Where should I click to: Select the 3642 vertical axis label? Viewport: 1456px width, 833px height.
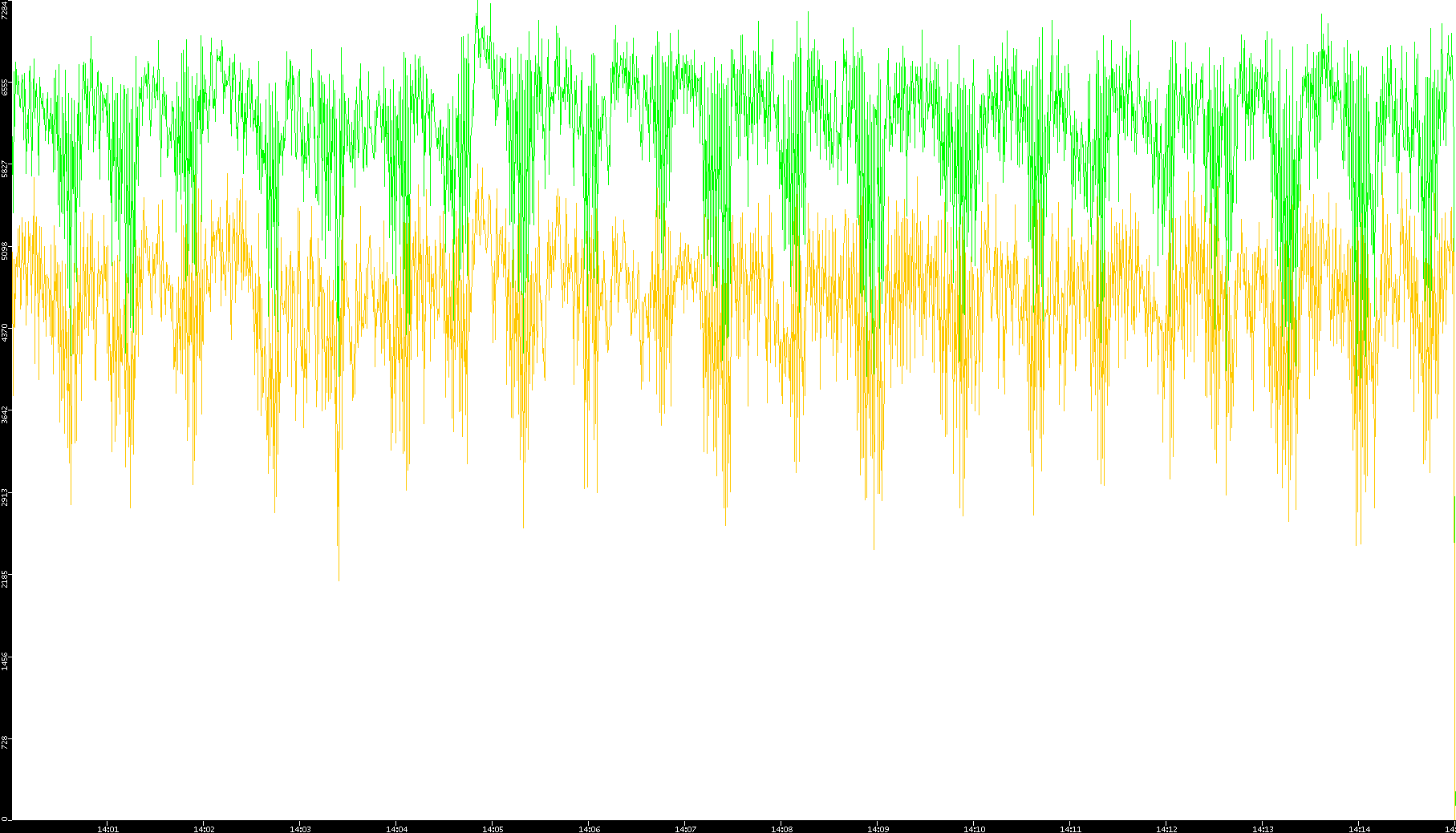[6, 414]
